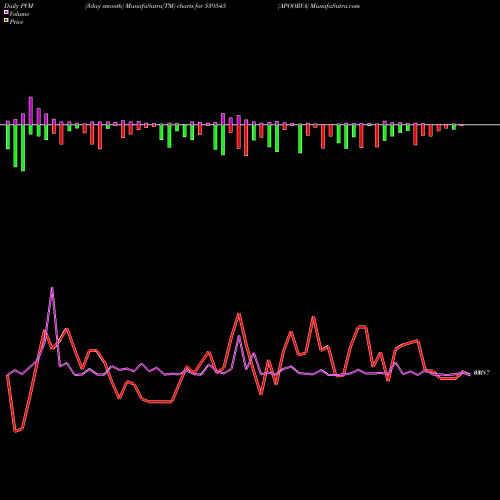
Task: Click the "Daily PVM" chart title
Action: tap(19, 6)
